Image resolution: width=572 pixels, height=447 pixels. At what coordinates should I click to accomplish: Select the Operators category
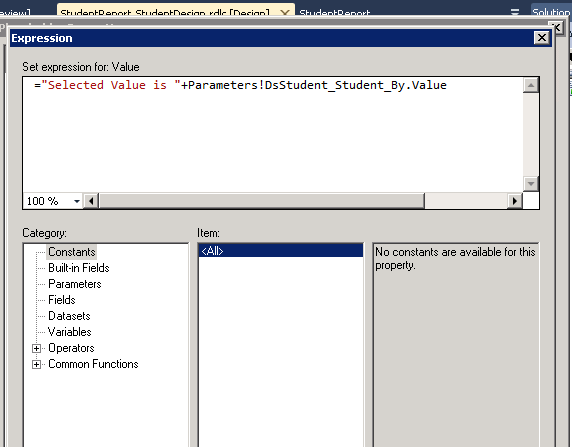tap(71, 348)
